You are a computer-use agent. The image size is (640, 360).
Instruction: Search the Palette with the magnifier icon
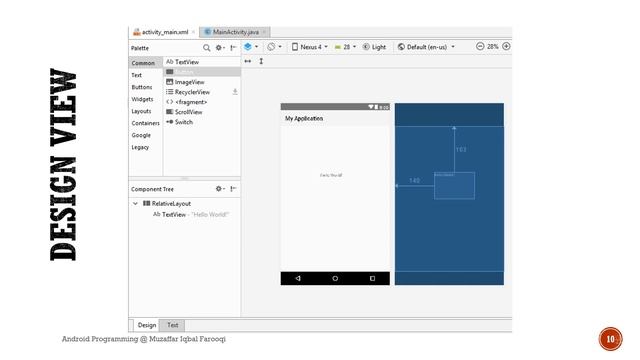tap(207, 48)
